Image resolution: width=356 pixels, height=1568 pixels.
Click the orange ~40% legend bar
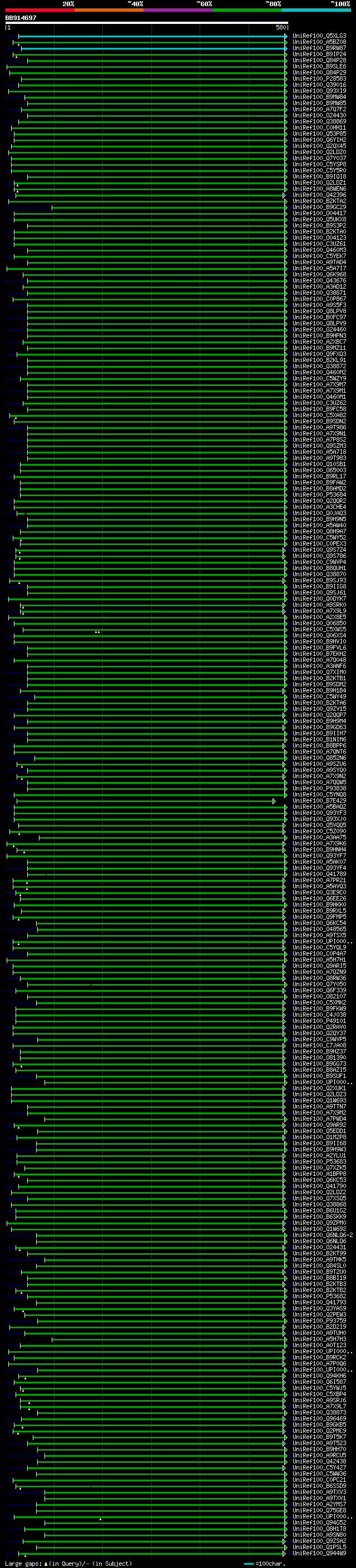109,10
